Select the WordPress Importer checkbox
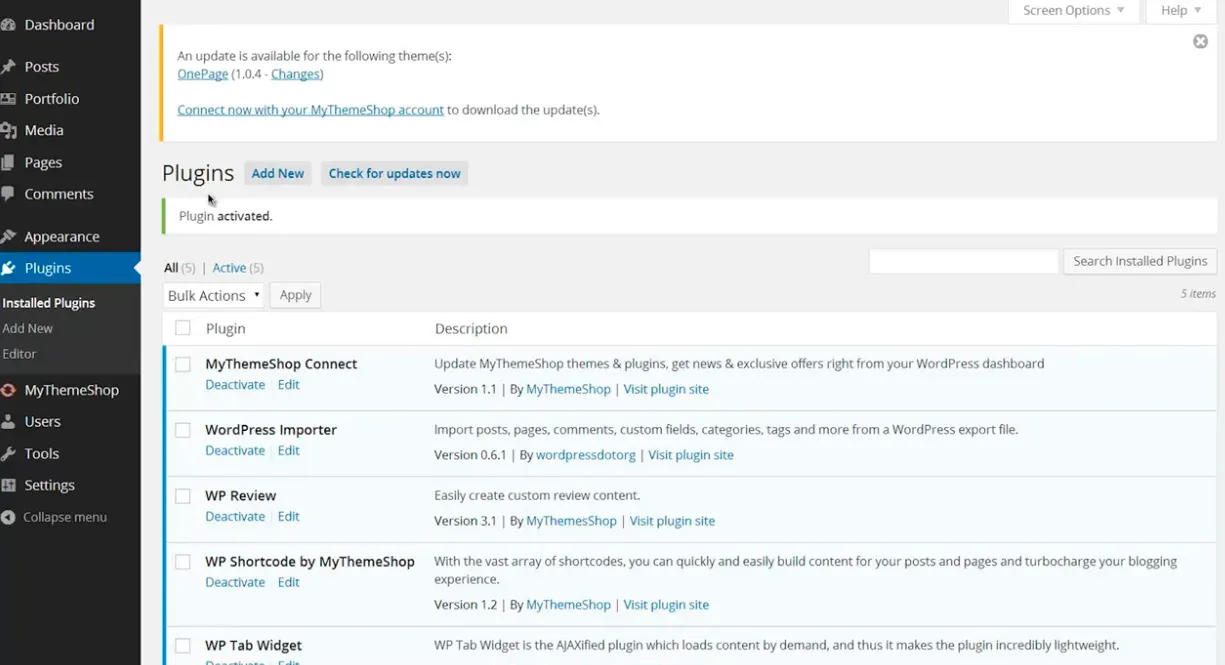This screenshot has width=1225, height=665. click(183, 430)
